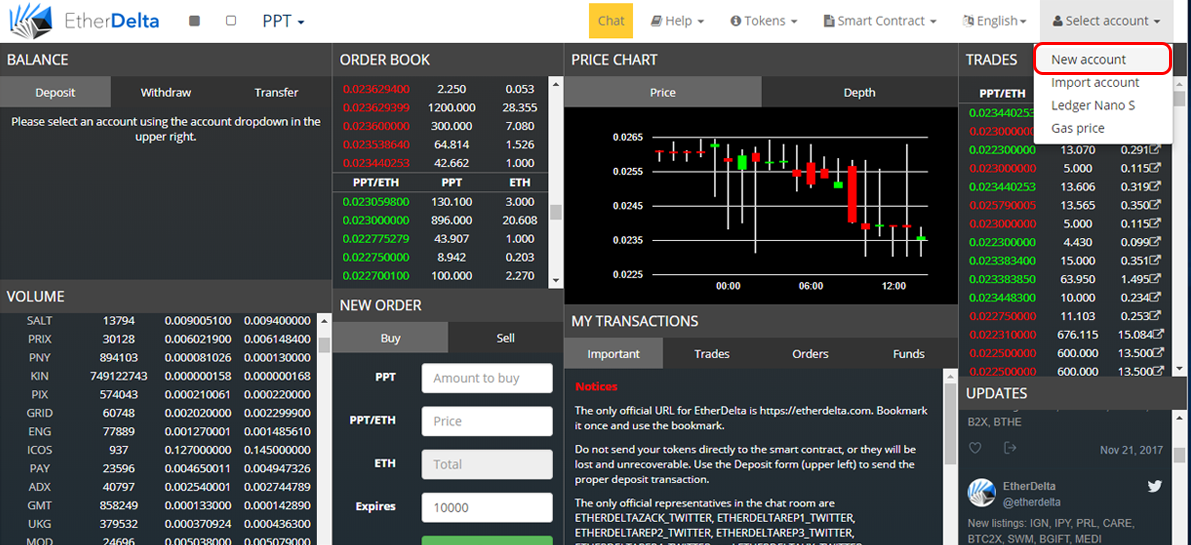
Task: Toggle the Select account dropdown
Action: [x=1107, y=21]
